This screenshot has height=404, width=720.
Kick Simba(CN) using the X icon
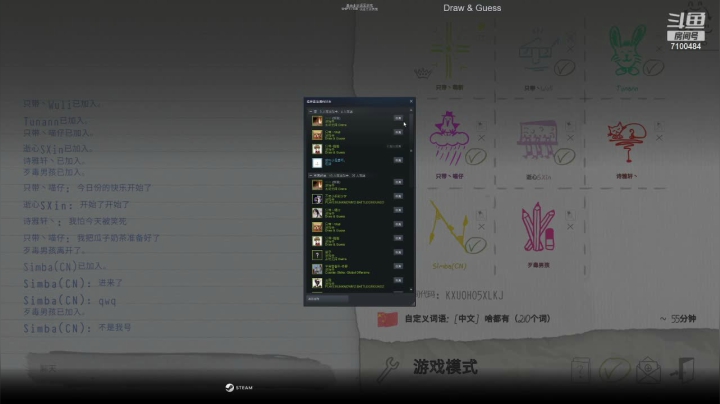click(x=481, y=227)
